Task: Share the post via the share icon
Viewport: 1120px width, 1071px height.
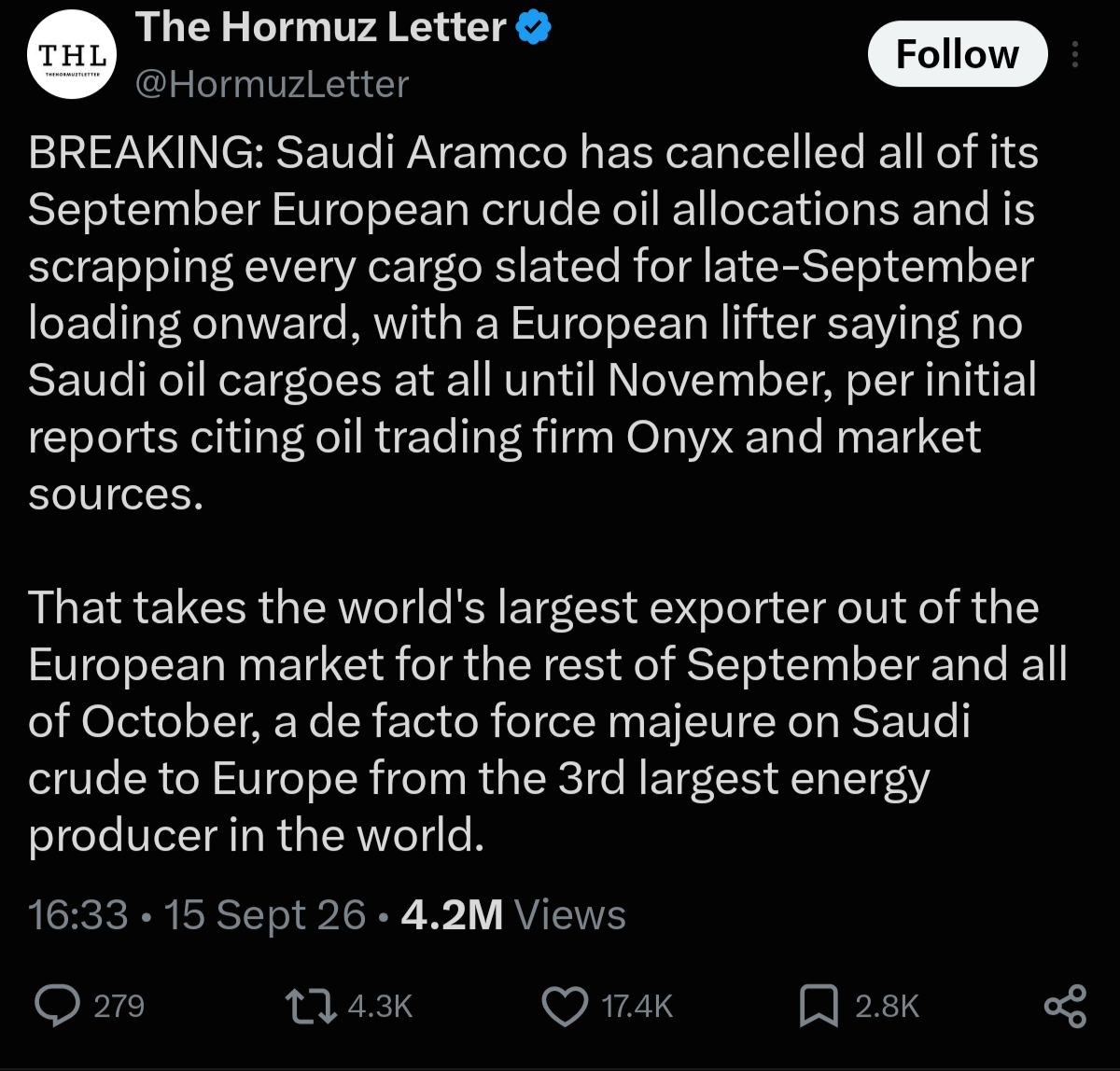Action: coord(1065,1006)
